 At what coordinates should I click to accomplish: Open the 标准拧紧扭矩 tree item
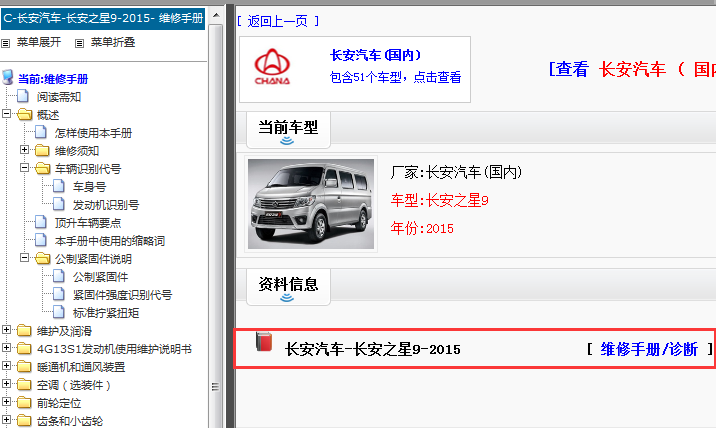106,313
